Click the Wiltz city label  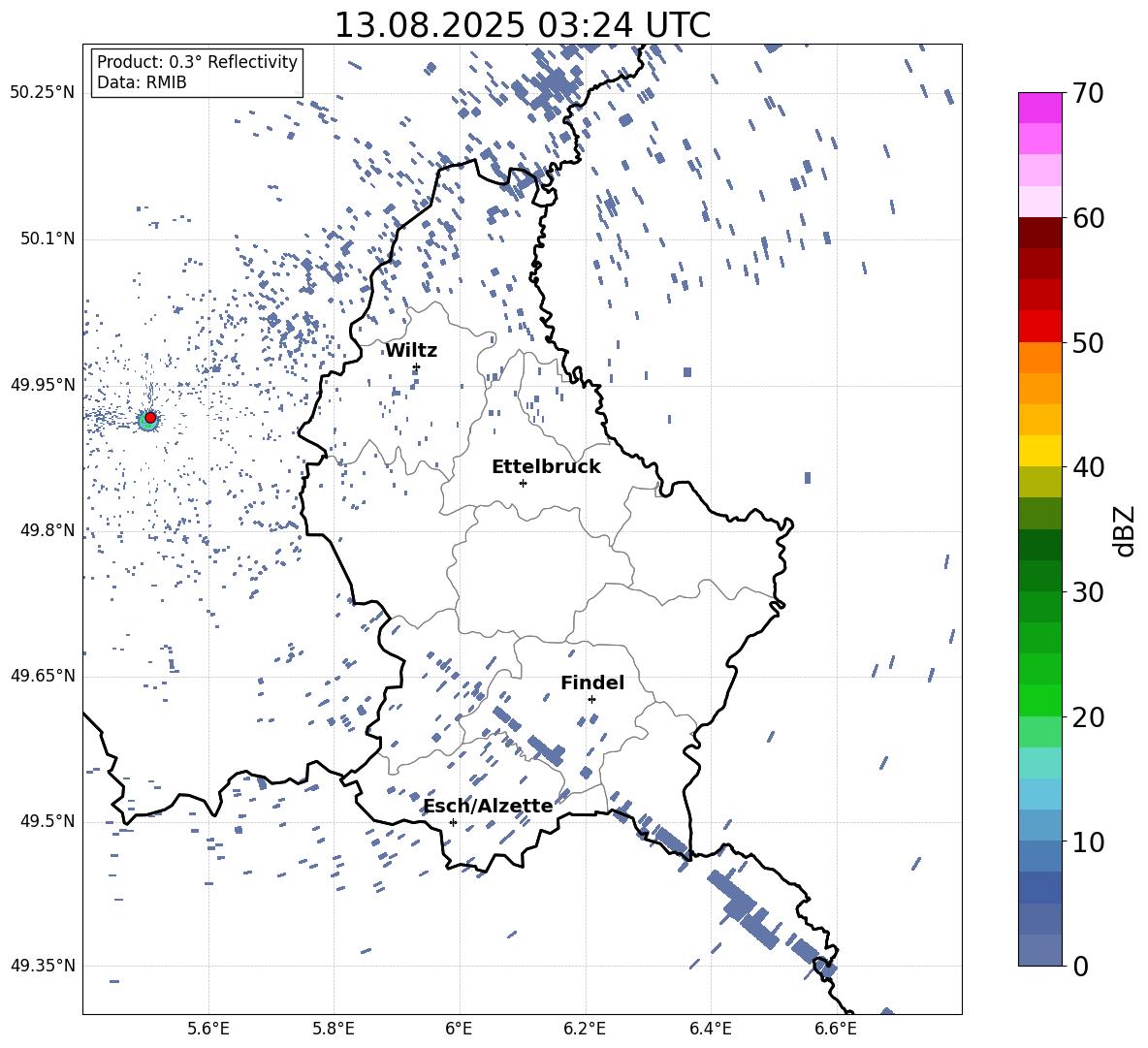[x=411, y=351]
